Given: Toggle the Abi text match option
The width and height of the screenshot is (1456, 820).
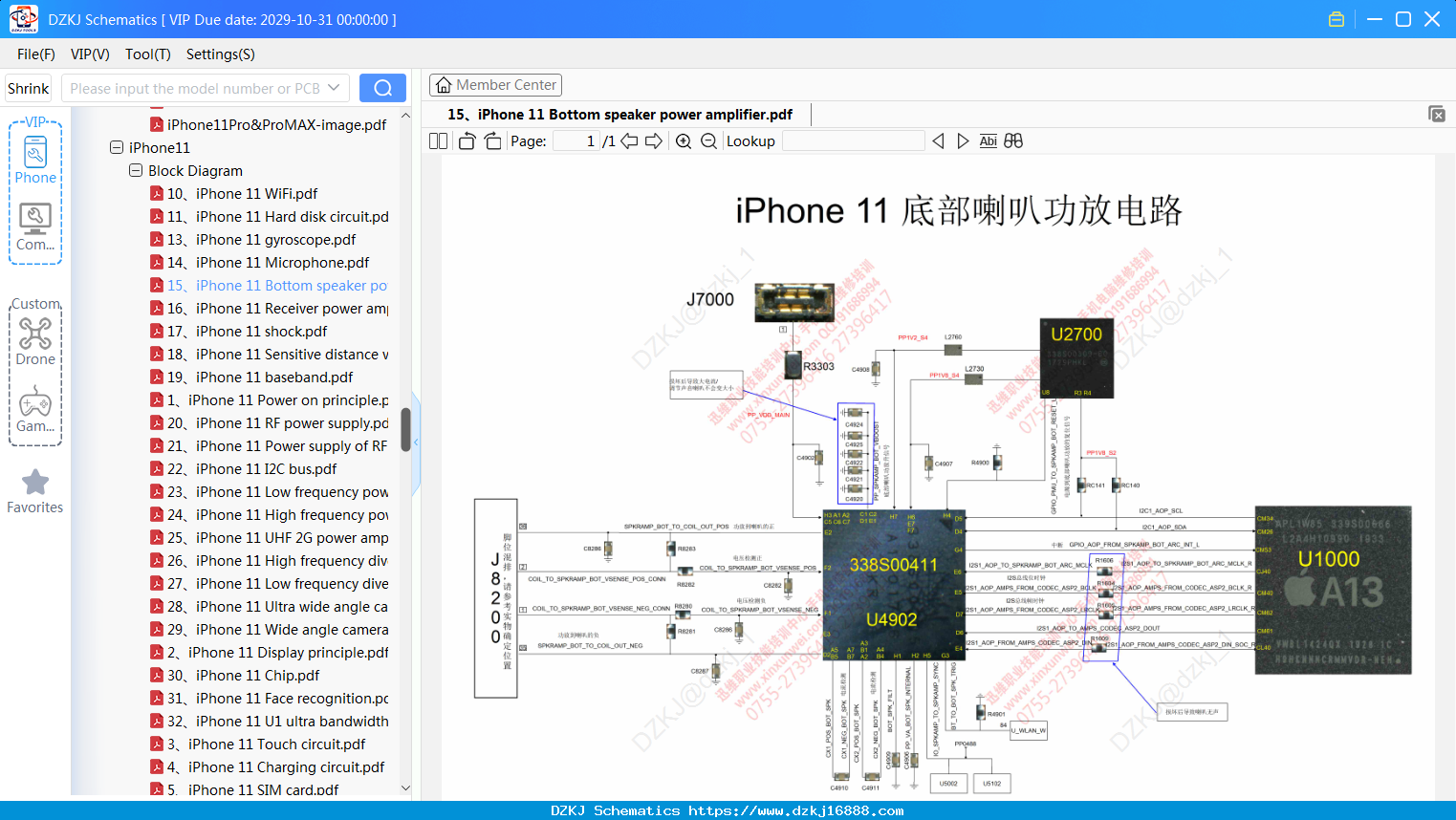Looking at the screenshot, I should coord(989,141).
